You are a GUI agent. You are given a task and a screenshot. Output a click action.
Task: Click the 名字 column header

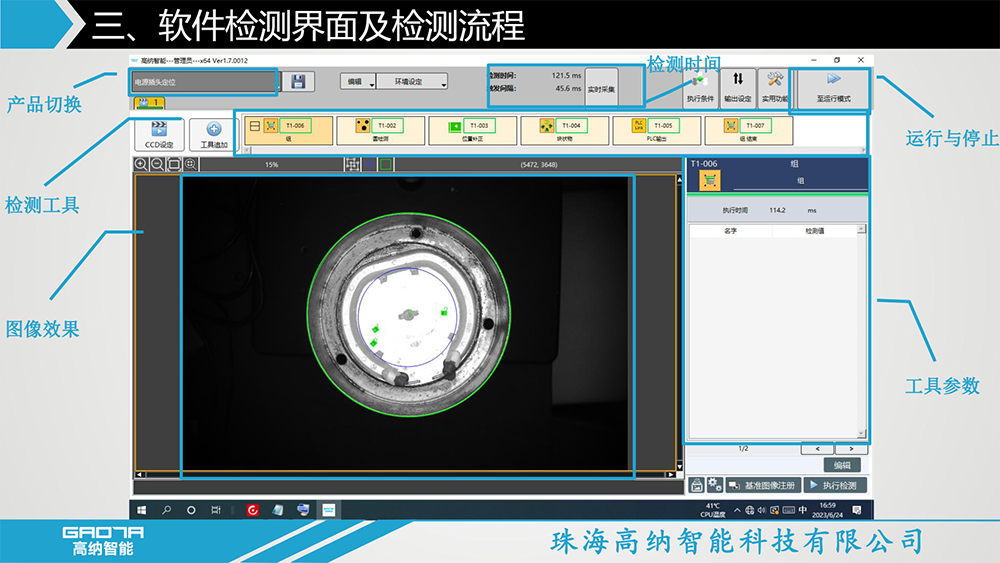731,231
